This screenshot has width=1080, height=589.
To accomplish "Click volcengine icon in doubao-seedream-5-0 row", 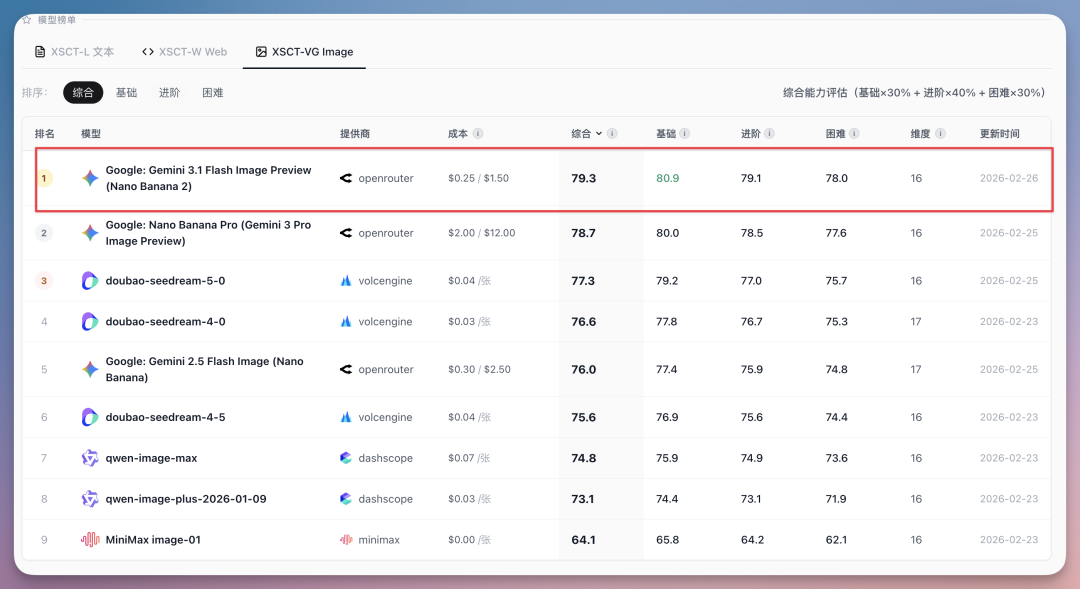I will (x=346, y=280).
